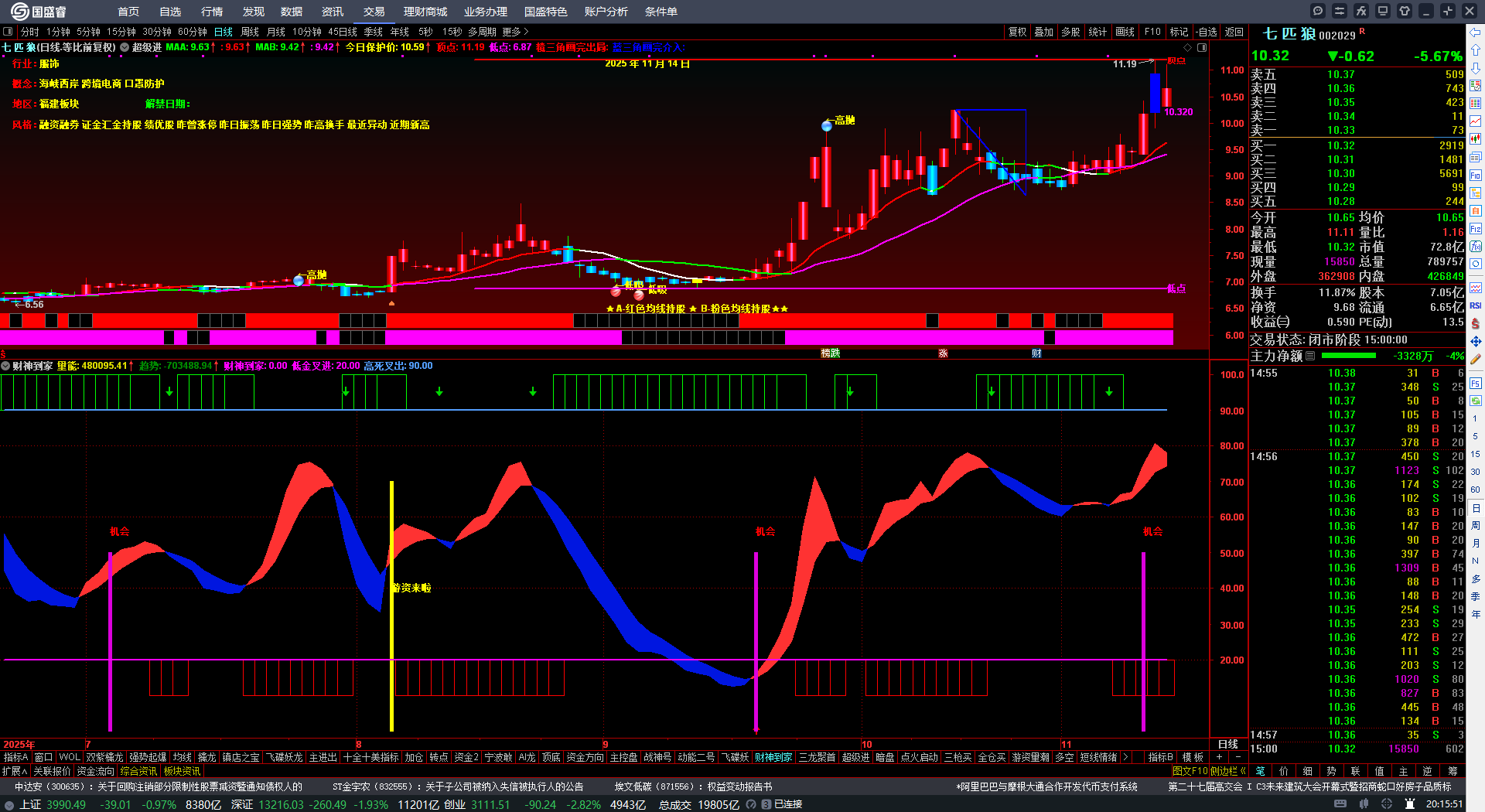
Task: Toggle the 画线 drawing tools
Action: [1125, 32]
